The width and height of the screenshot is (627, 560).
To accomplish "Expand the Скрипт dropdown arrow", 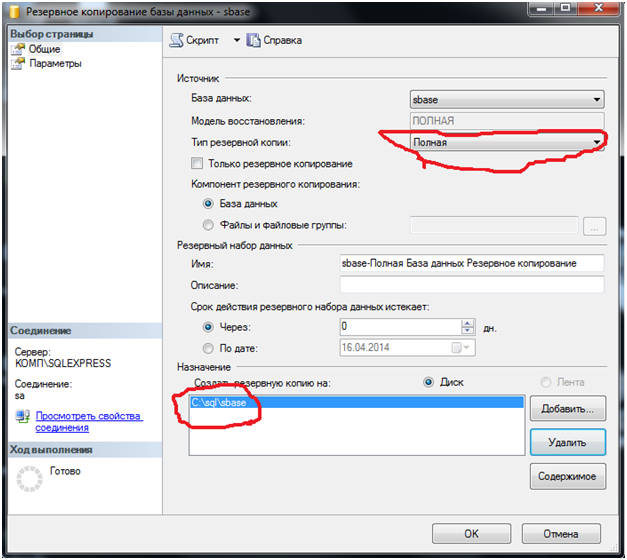I will 237,40.
